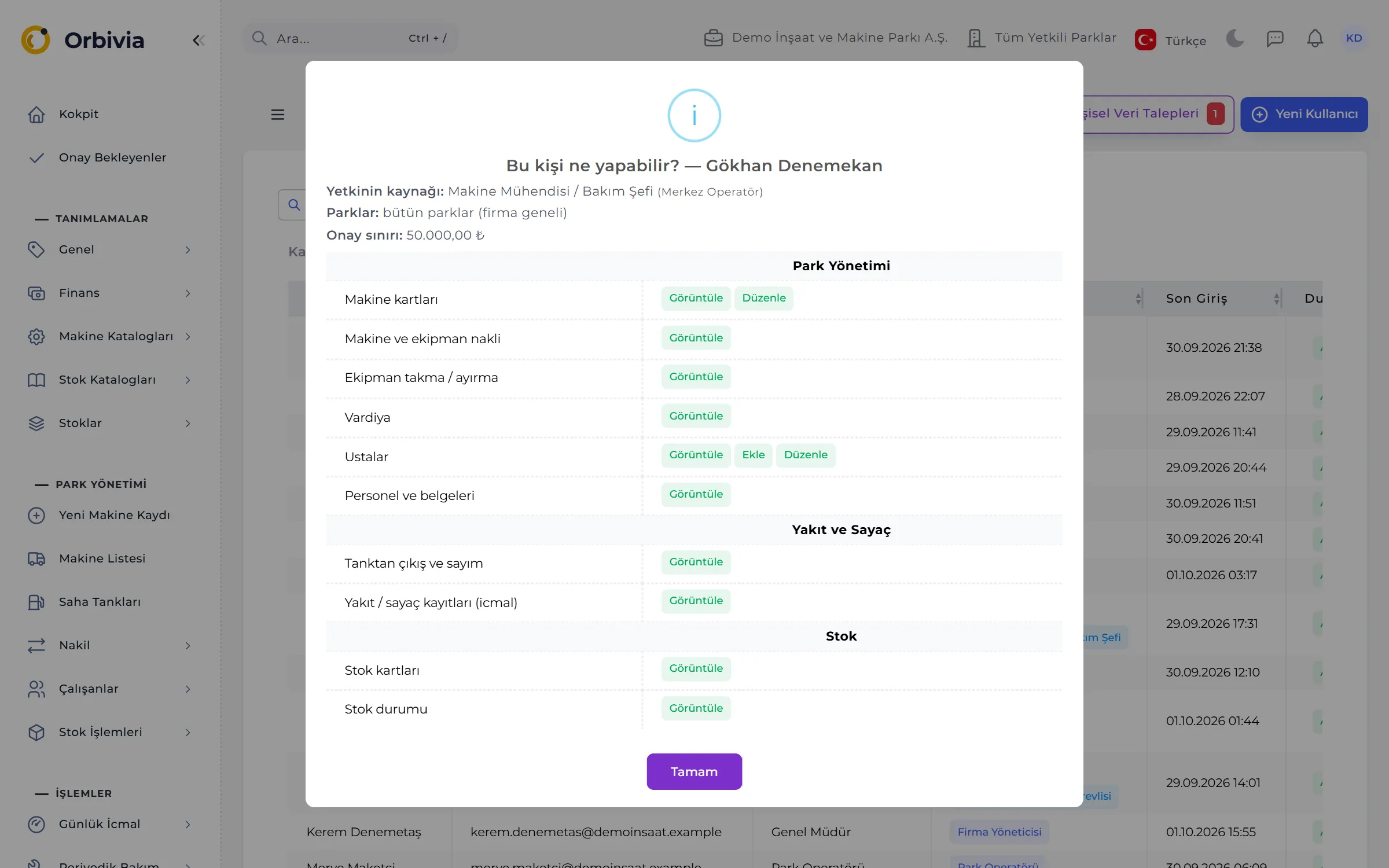Expand the Stoklar menu
Image resolution: width=1389 pixels, height=868 pixels.
[110, 423]
